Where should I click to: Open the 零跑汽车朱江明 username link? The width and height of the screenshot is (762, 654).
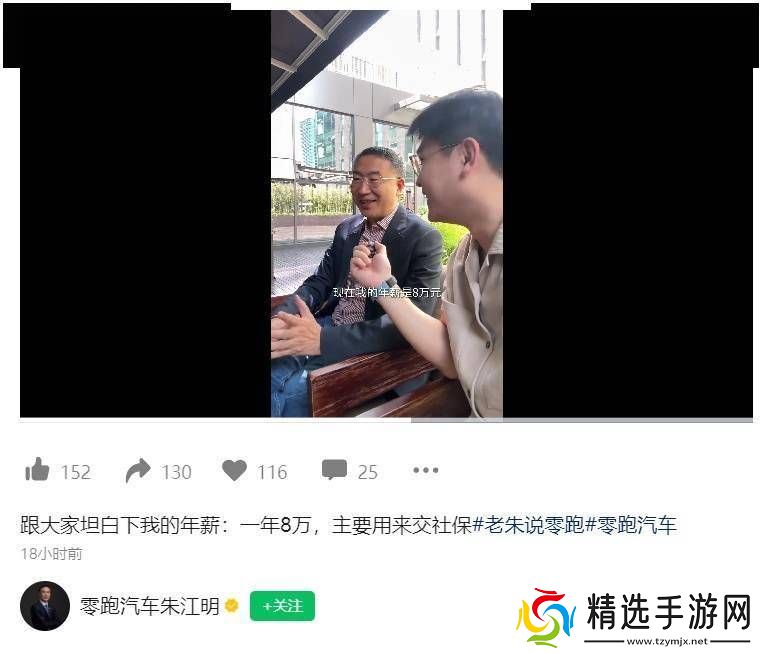tap(150, 606)
